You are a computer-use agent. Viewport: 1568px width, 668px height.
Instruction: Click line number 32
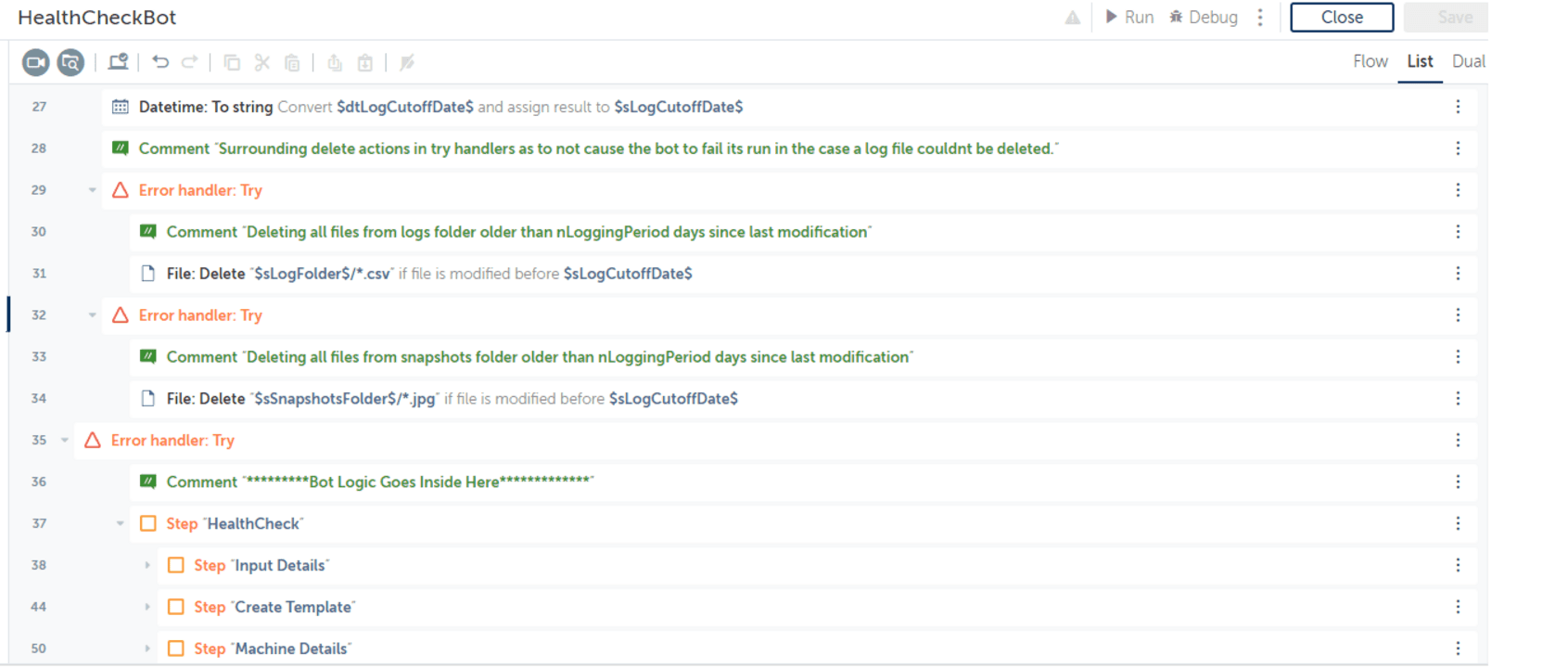pos(39,315)
